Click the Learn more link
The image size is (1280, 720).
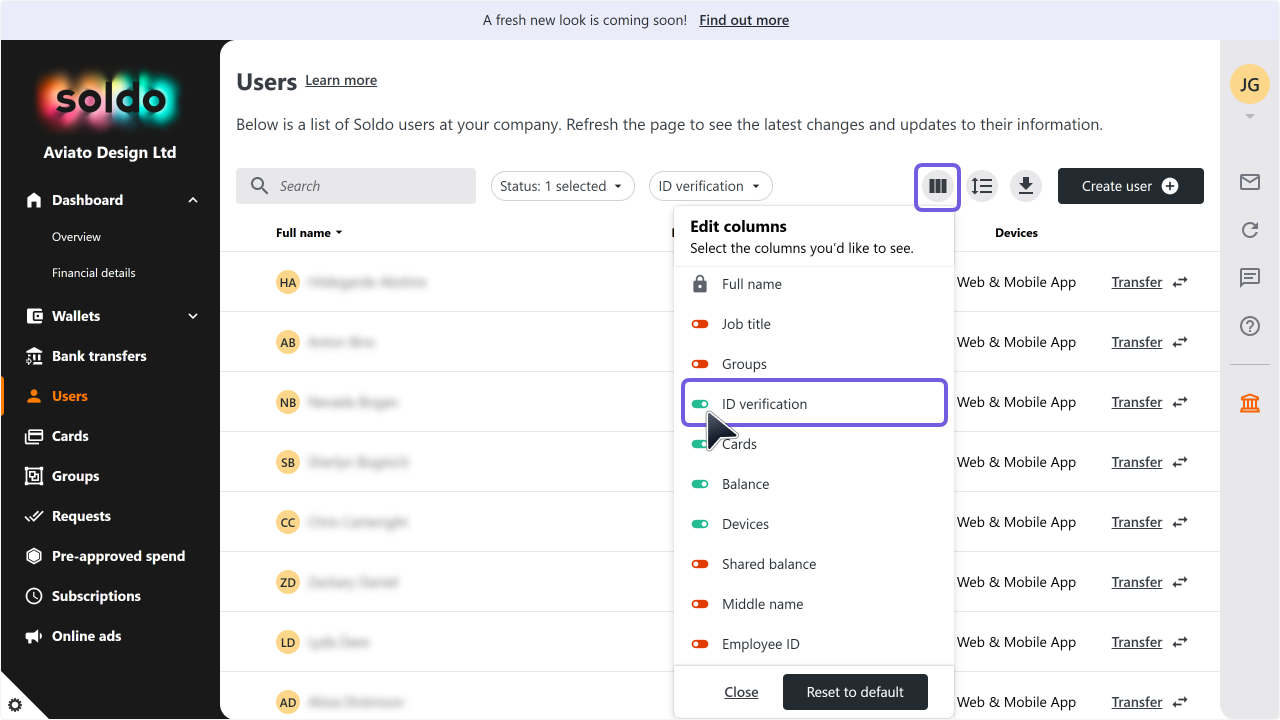(x=341, y=80)
